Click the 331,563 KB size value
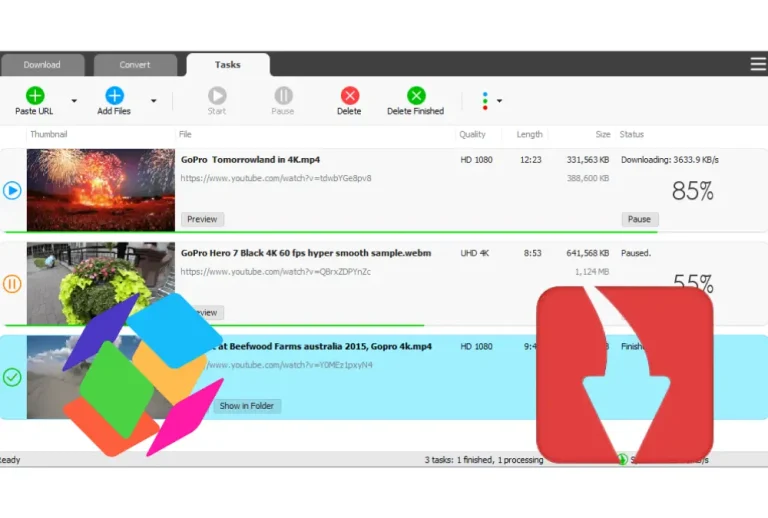The image size is (768, 518). pyautogui.click(x=588, y=160)
